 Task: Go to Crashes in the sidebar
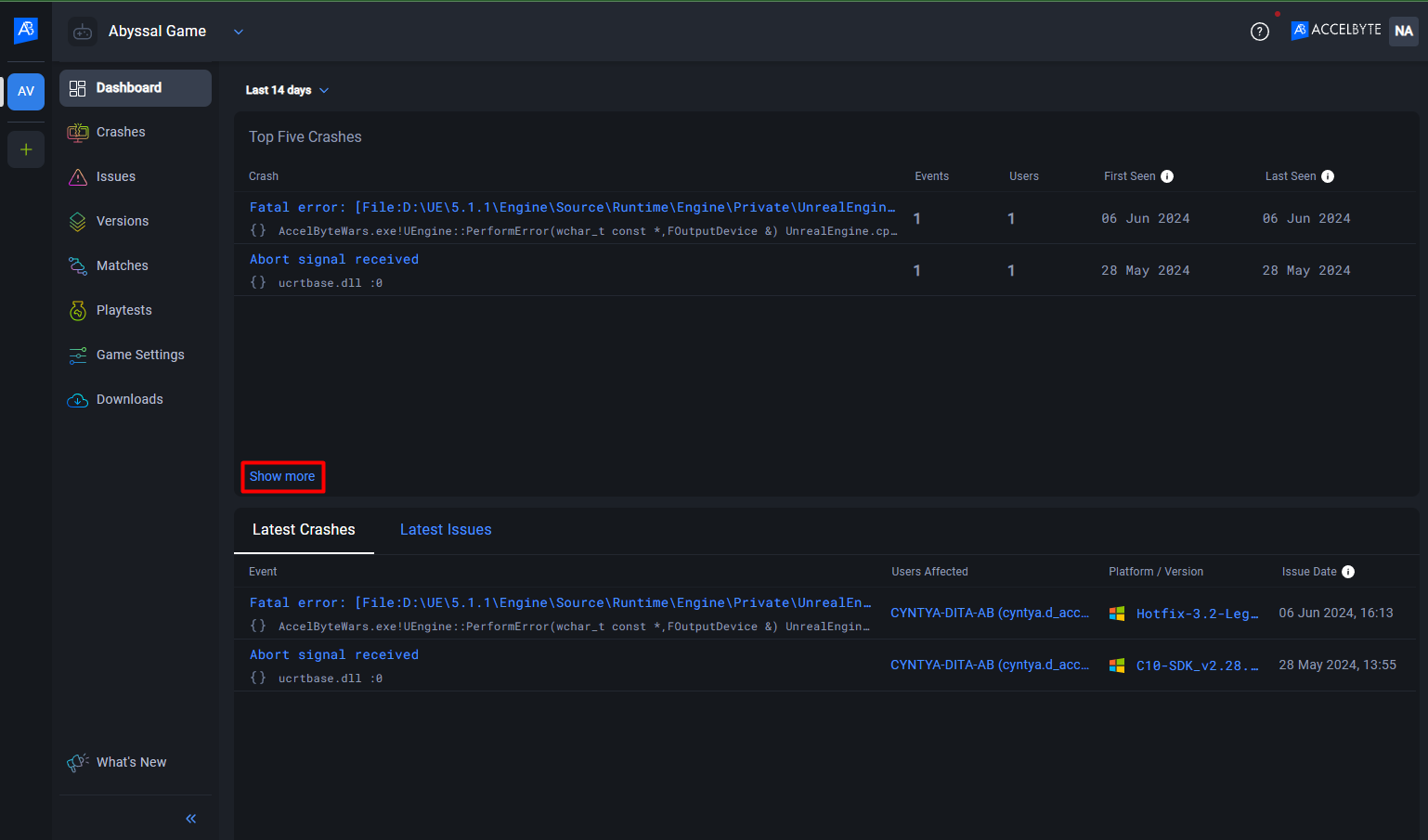coord(136,133)
